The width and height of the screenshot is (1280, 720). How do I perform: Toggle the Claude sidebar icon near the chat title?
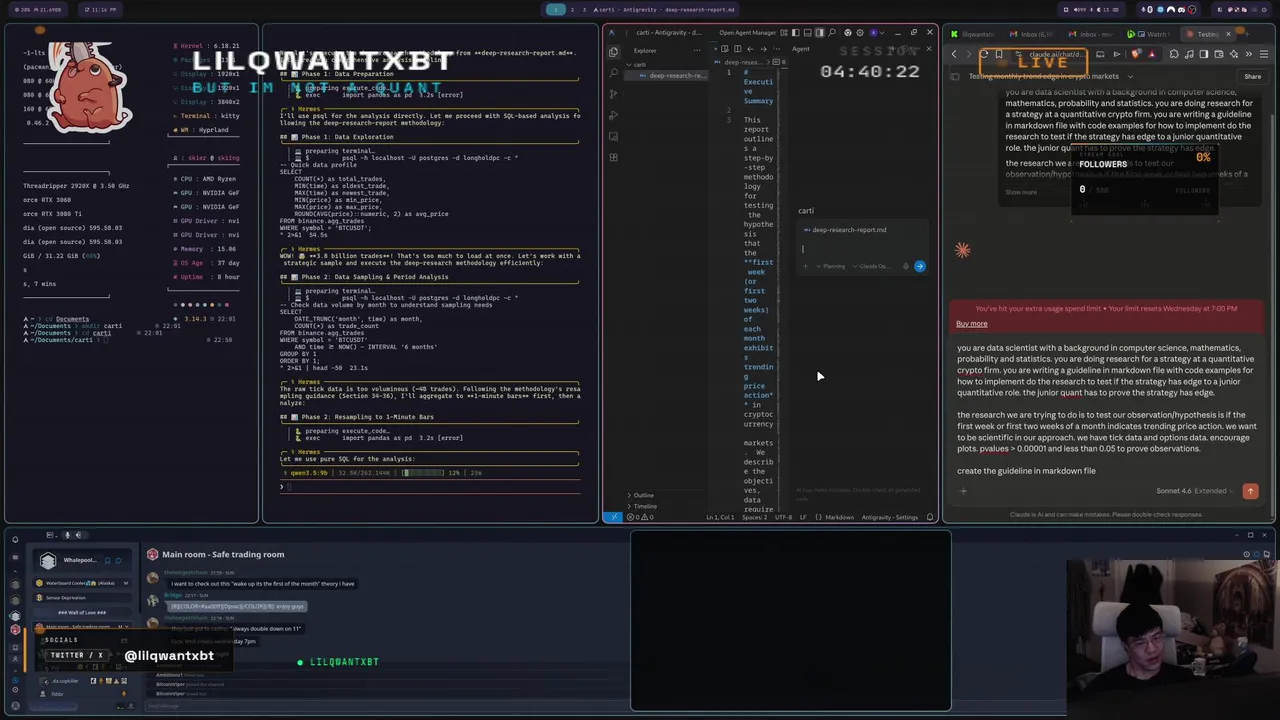pyautogui.click(x=955, y=76)
